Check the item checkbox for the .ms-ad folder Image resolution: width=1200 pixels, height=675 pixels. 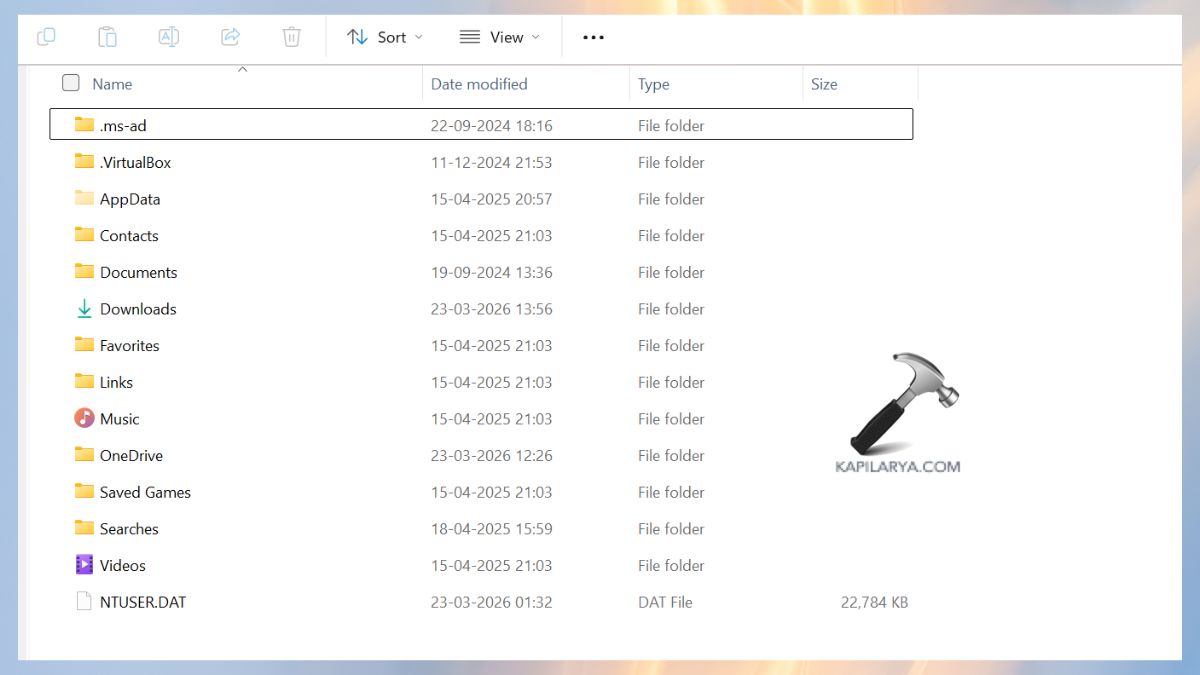pos(70,125)
